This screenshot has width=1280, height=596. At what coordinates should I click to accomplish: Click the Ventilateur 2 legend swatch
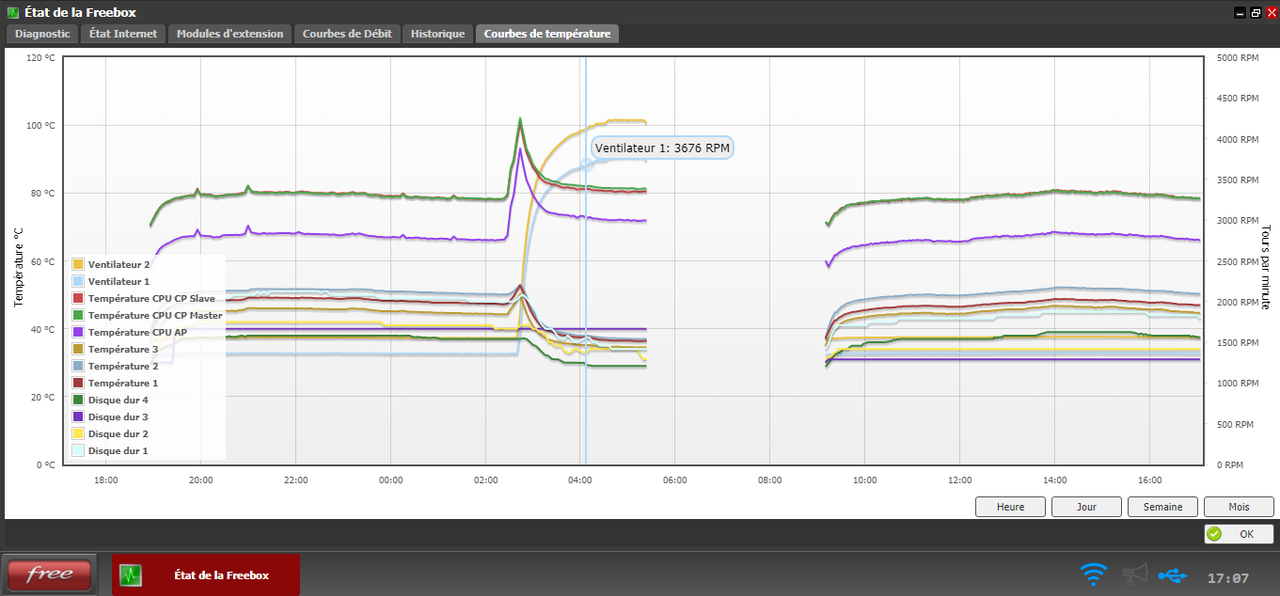(78, 264)
